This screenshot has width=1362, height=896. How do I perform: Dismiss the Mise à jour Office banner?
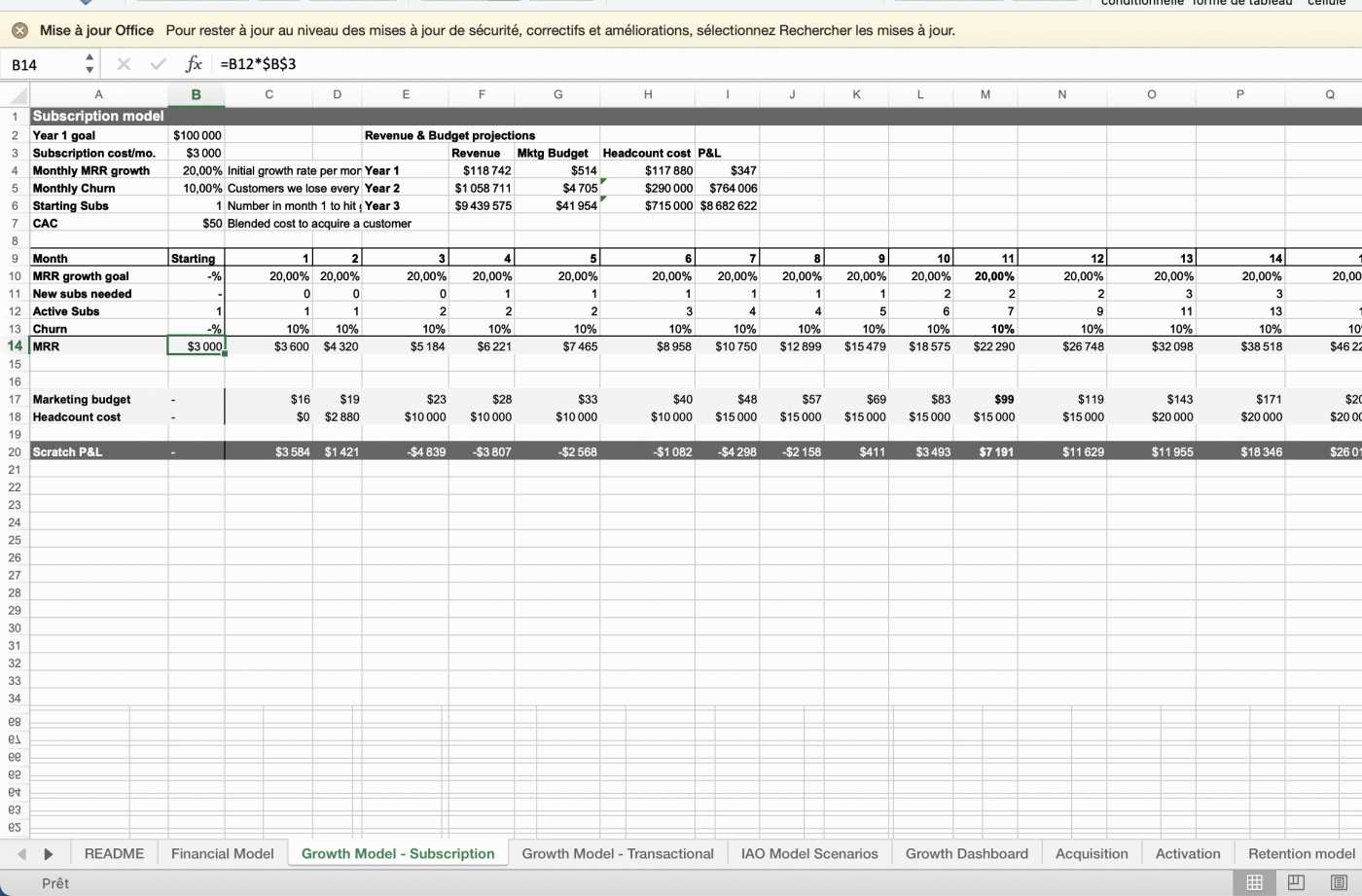[19, 30]
